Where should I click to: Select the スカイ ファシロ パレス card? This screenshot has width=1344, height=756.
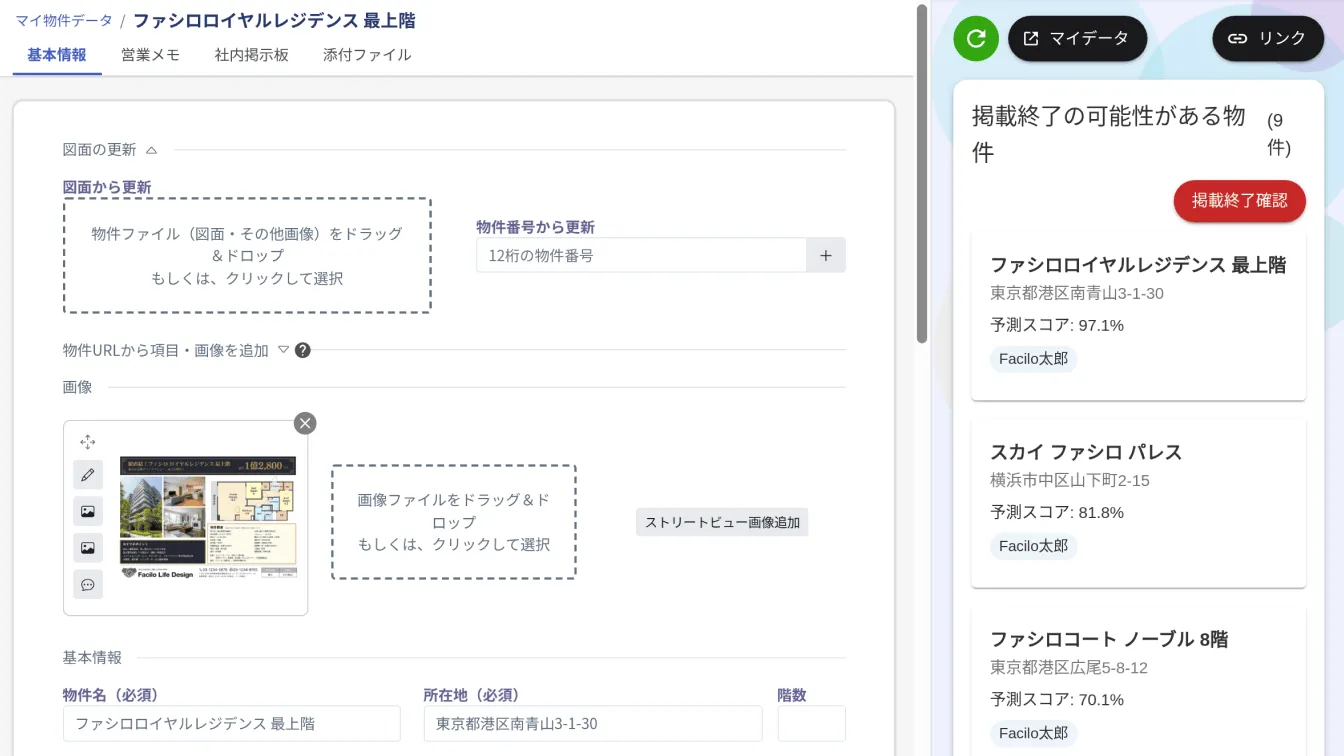(1138, 503)
